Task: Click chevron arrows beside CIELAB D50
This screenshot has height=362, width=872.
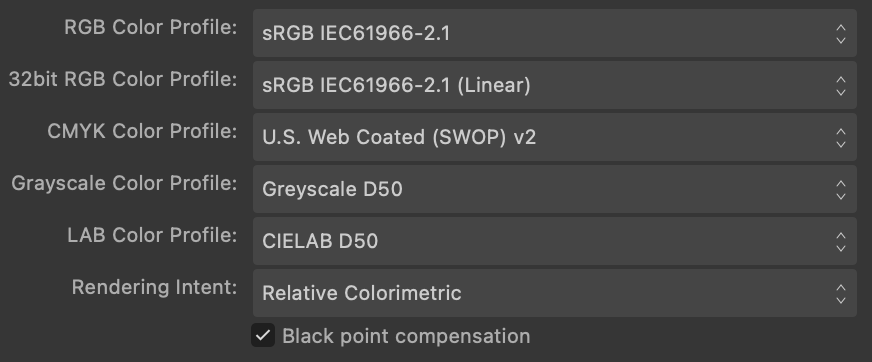Action: pos(841,241)
